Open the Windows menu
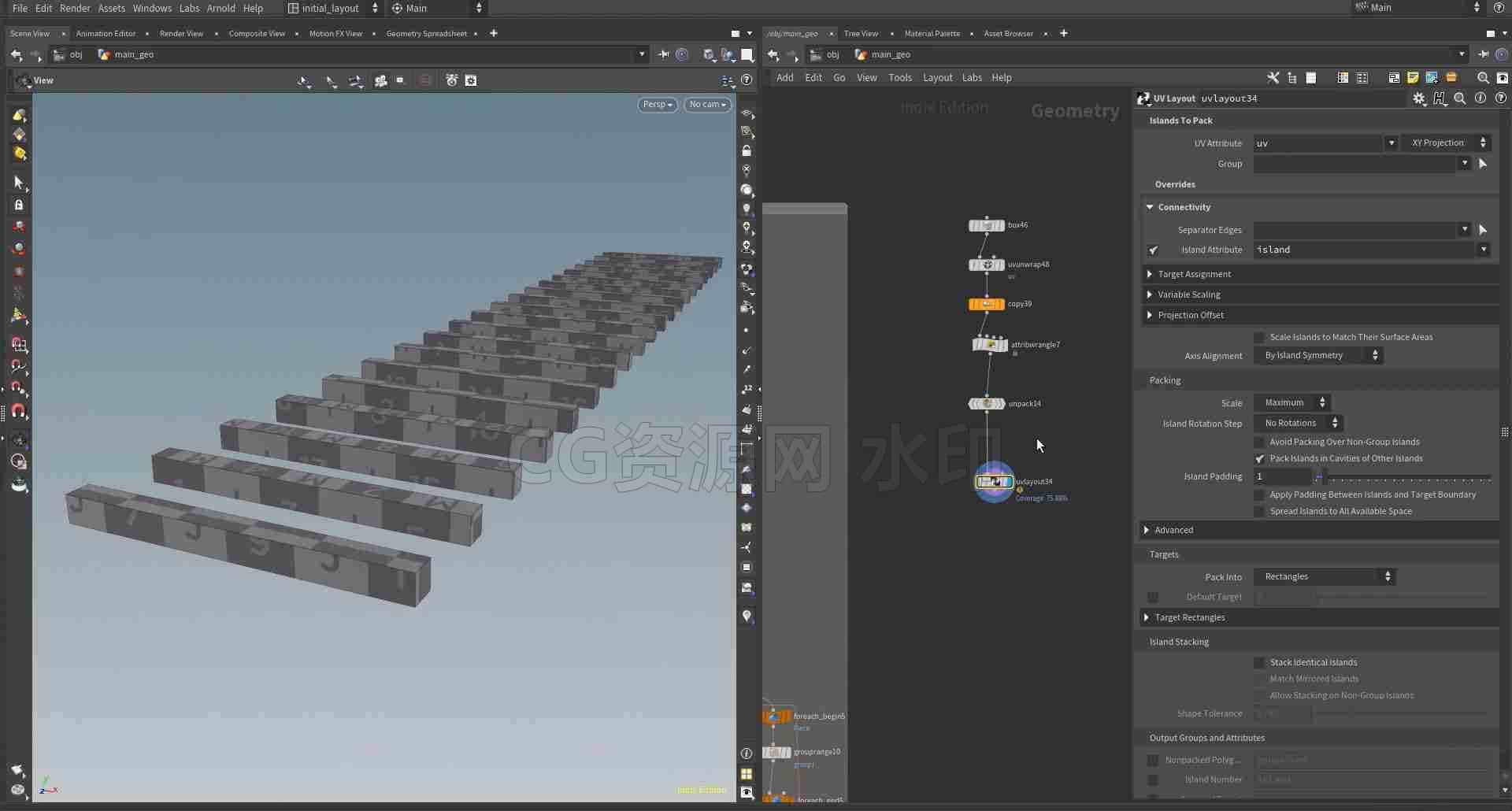Screen dimensions: 1512x811 152,8
